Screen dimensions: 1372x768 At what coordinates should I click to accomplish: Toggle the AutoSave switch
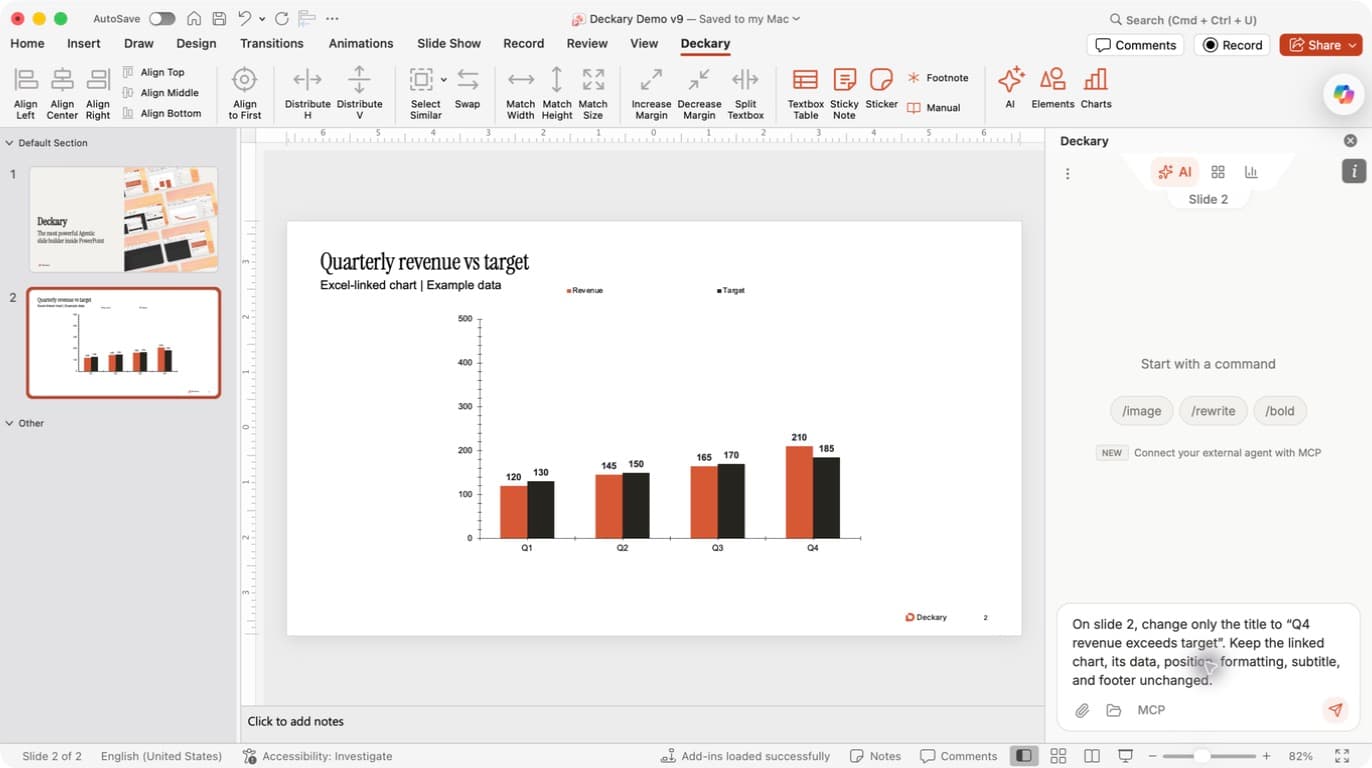click(162, 19)
